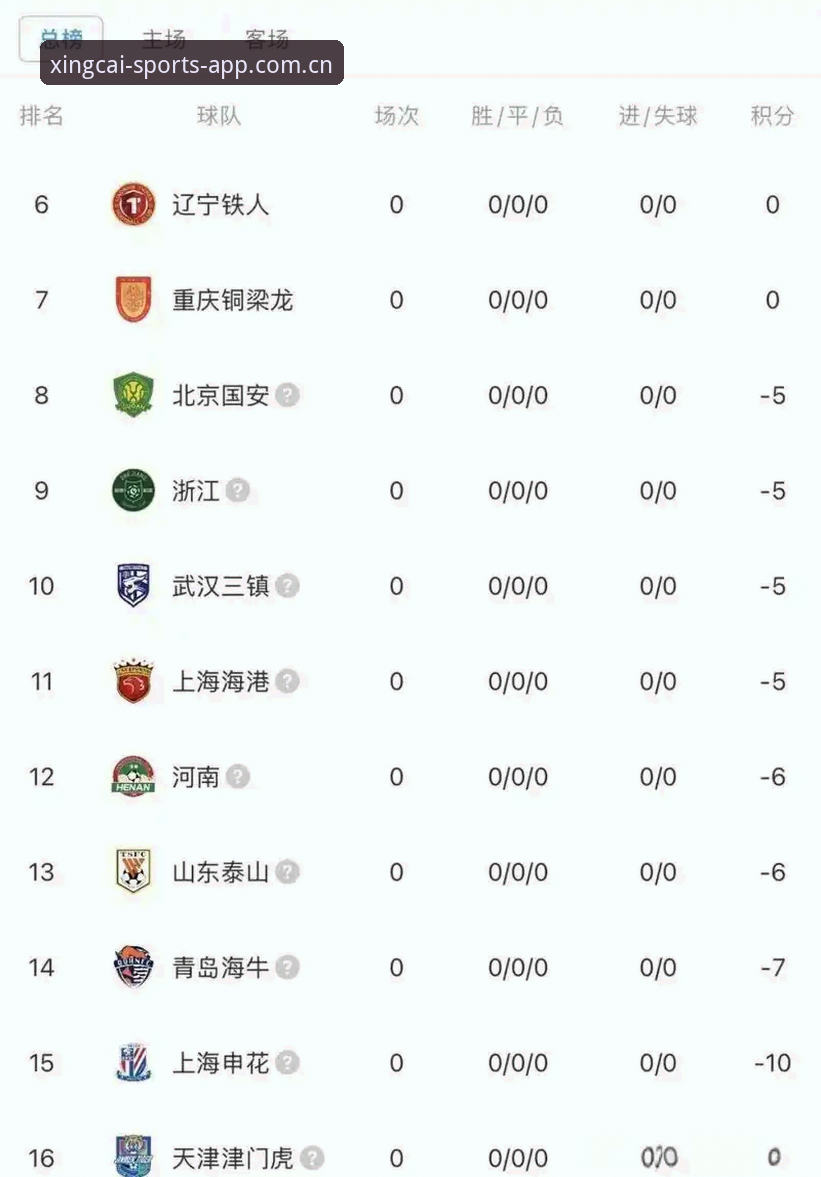Open the 上海申花 team name link
Image resolution: width=821 pixels, height=1177 pixels.
pos(221,1062)
